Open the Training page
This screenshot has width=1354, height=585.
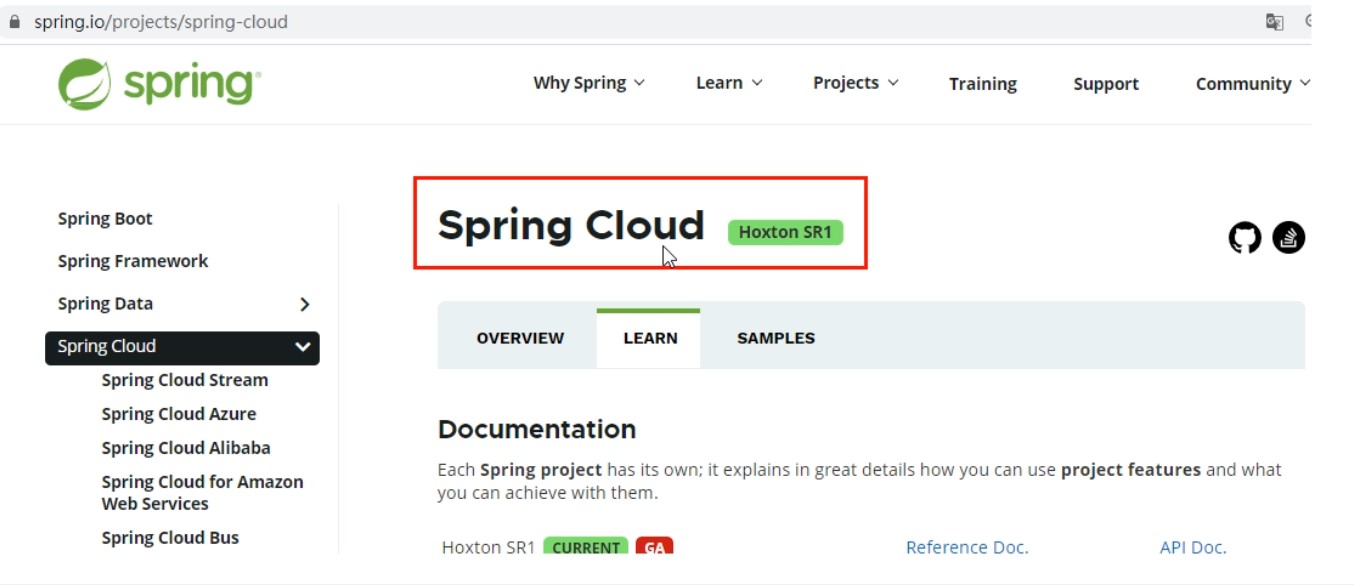click(983, 84)
